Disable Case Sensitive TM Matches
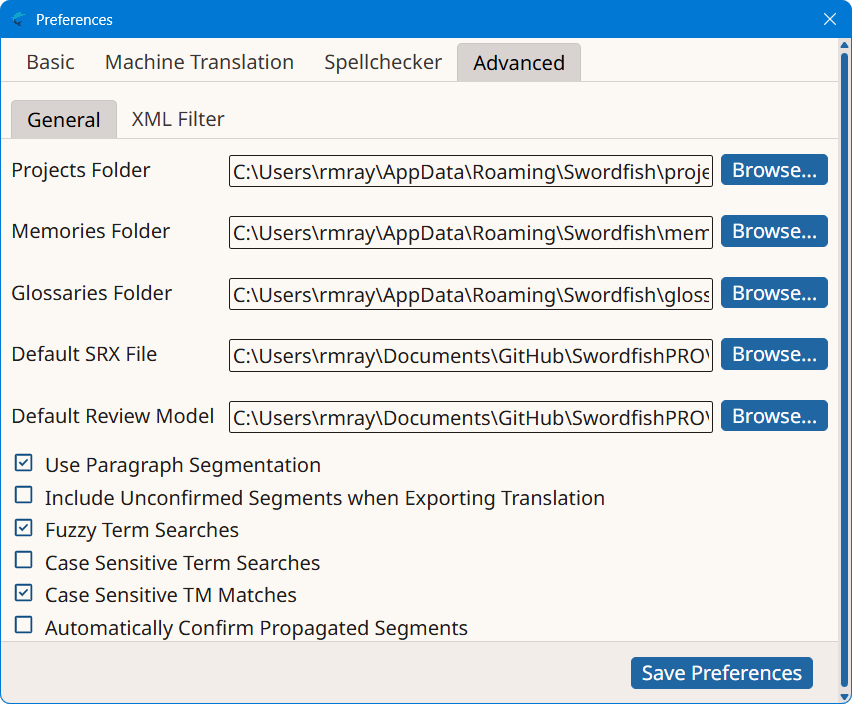 [x=23, y=593]
